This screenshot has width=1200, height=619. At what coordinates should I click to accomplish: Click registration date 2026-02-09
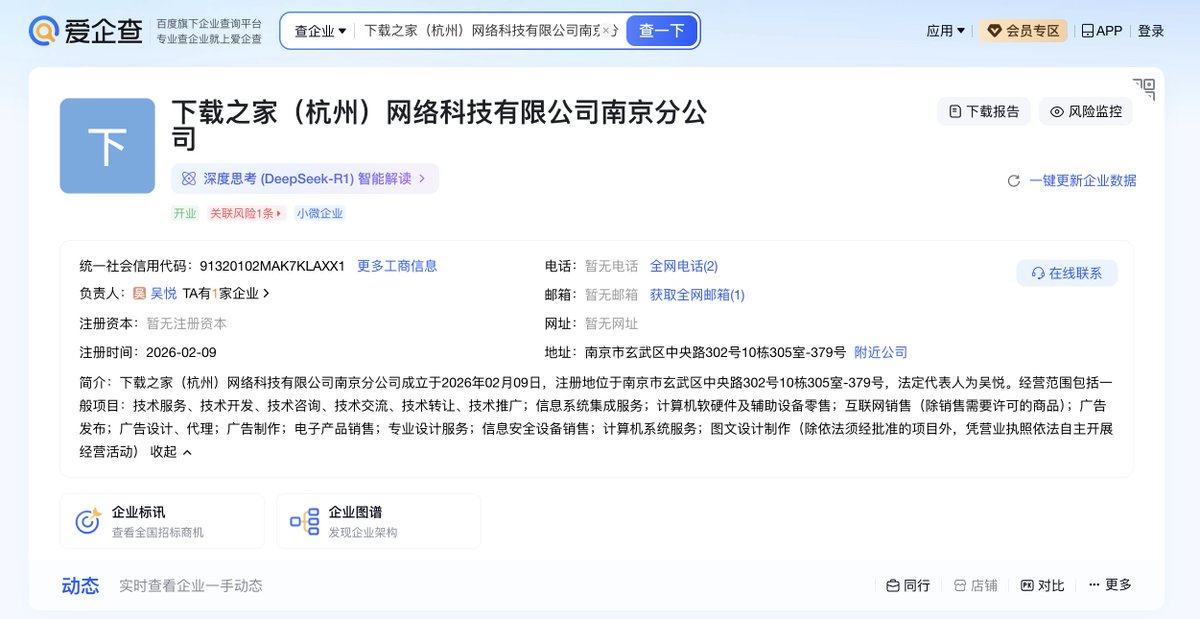[181, 353]
